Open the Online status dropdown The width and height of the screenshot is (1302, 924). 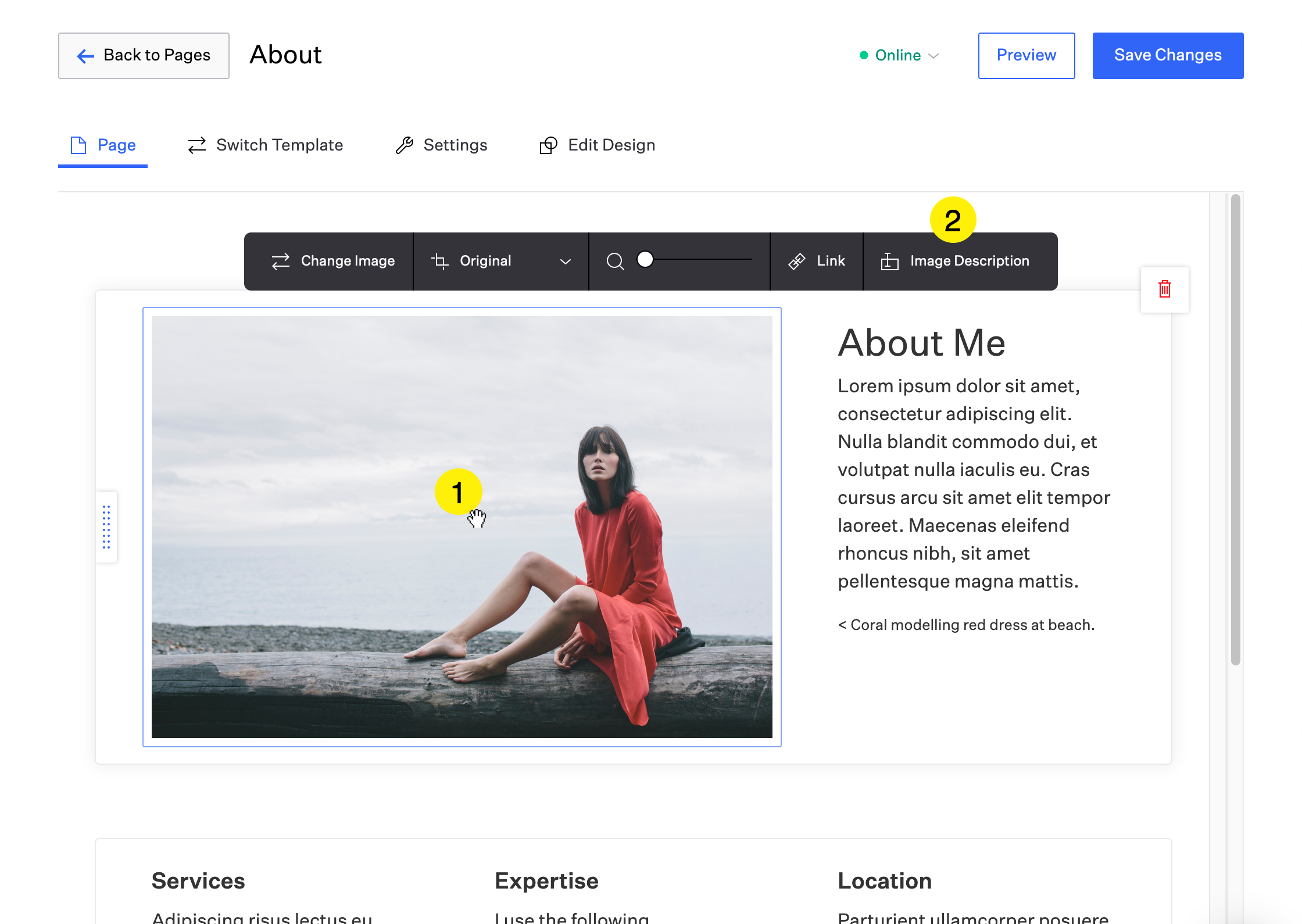[x=898, y=55]
